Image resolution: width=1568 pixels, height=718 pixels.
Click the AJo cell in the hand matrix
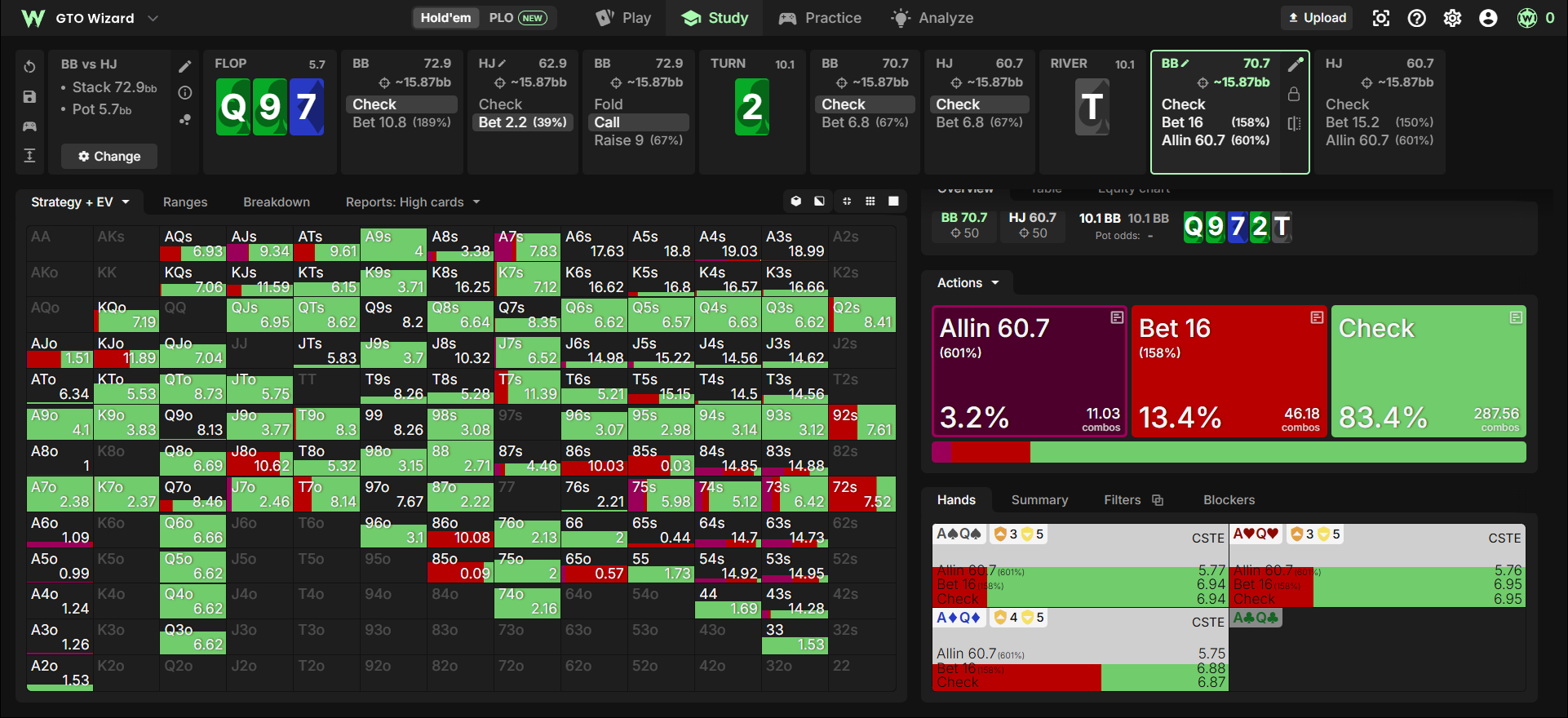(x=60, y=351)
